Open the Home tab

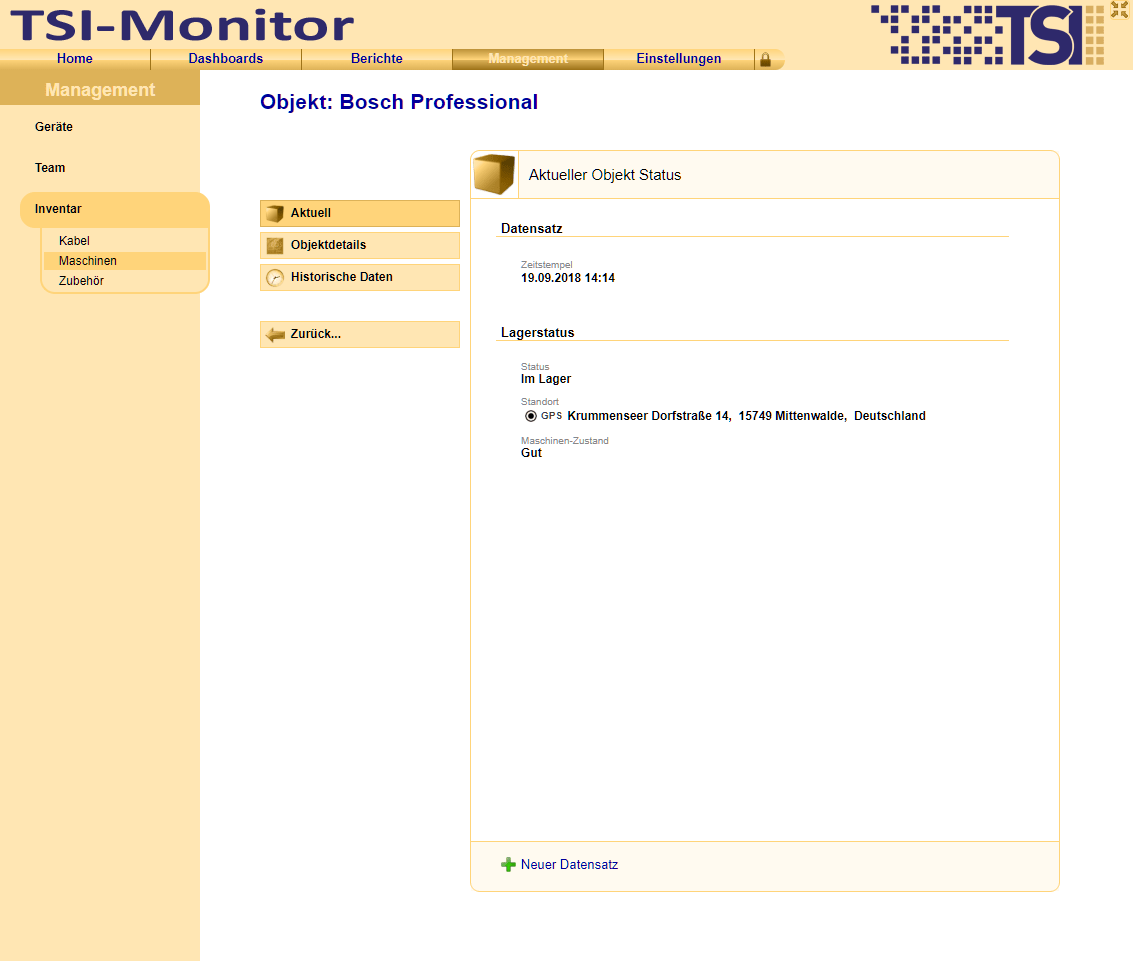click(x=75, y=59)
